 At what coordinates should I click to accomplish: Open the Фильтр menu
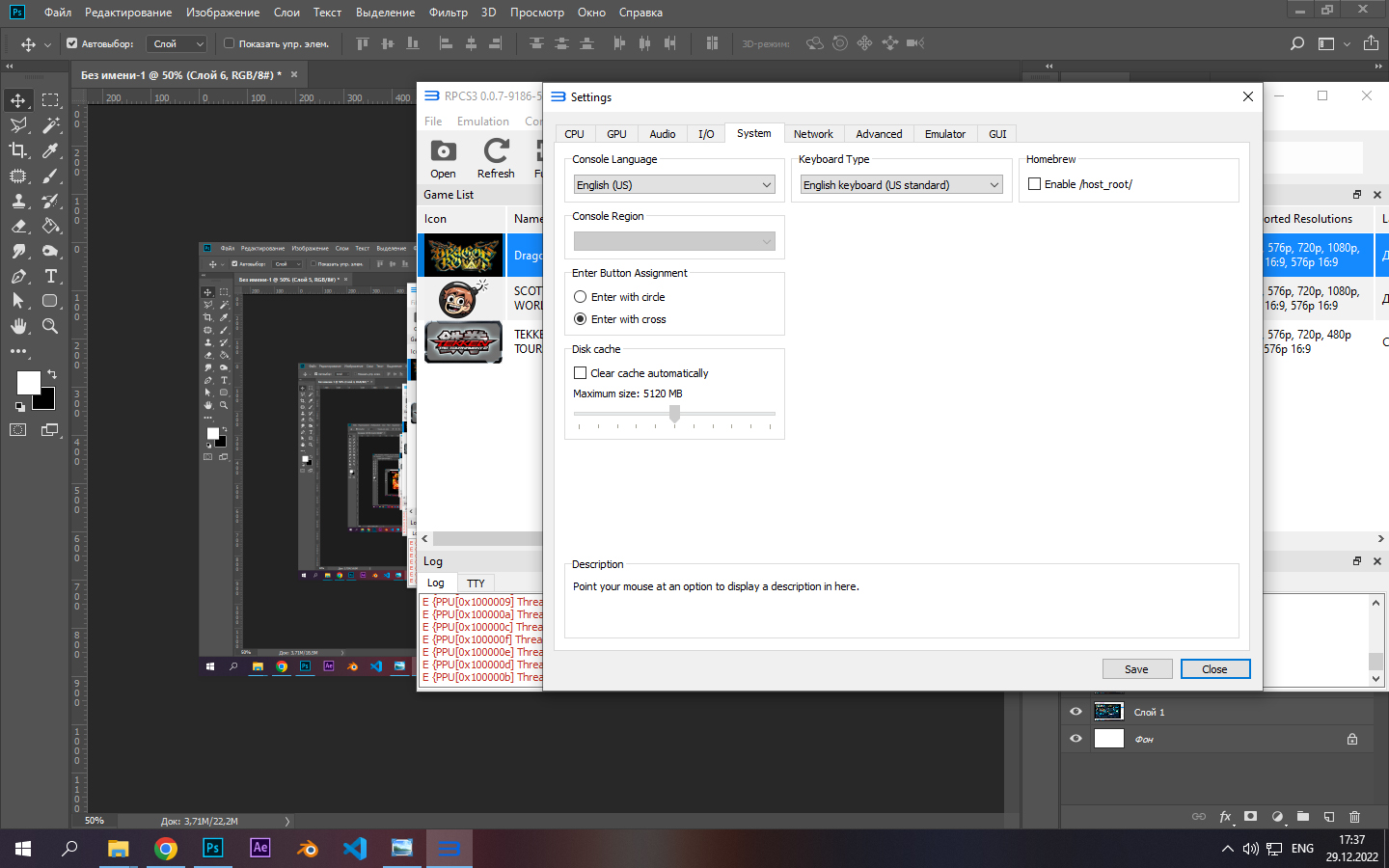[x=448, y=13]
